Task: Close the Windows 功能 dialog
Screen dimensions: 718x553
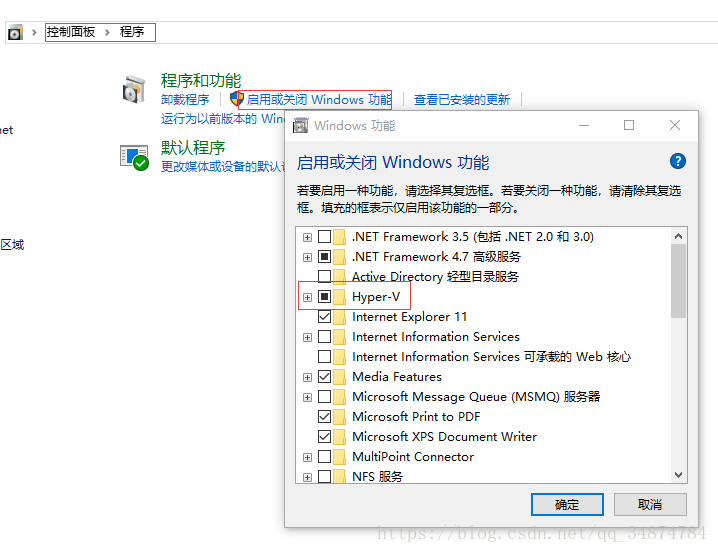Action: pos(674,125)
